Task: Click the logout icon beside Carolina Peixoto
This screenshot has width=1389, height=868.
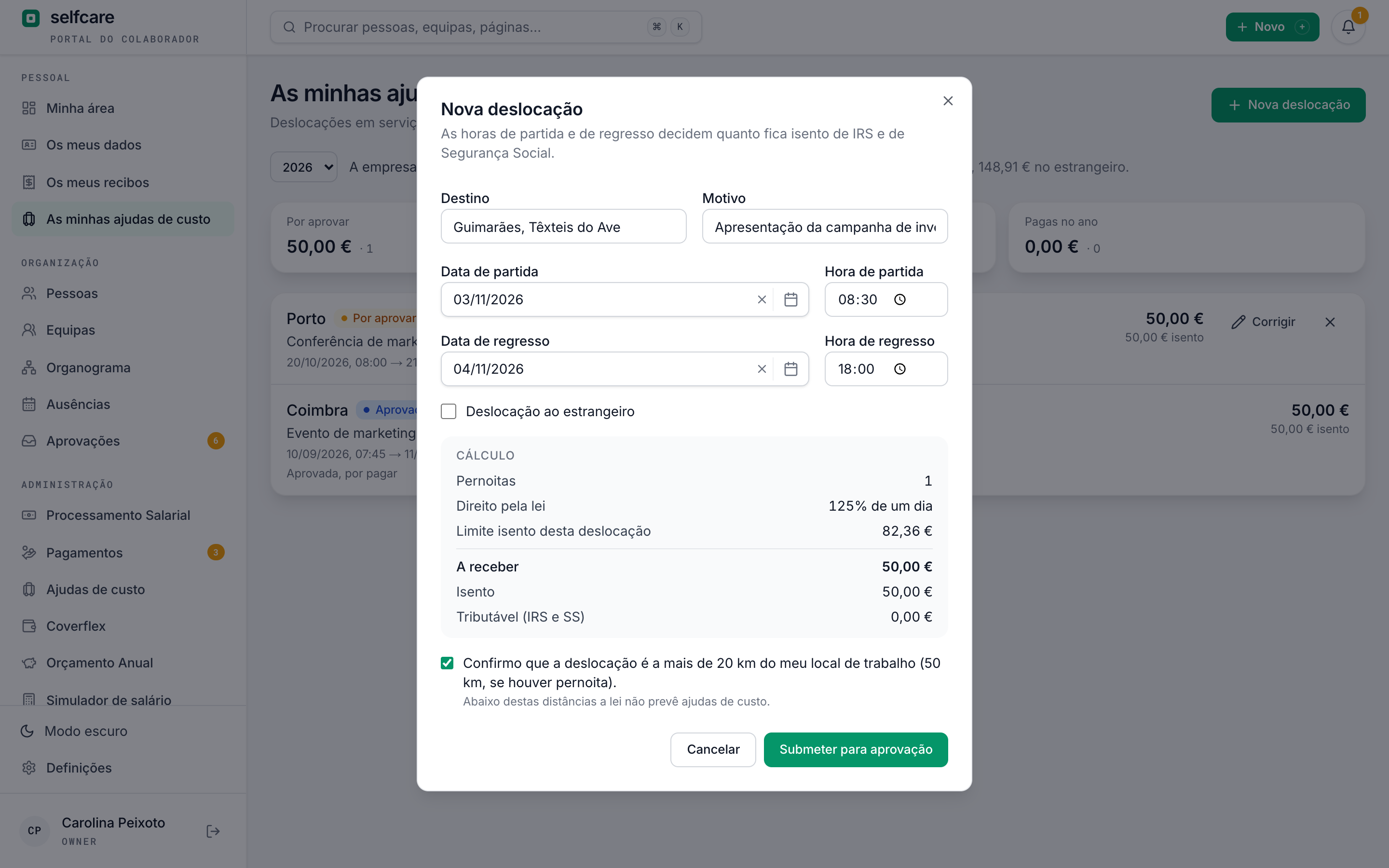Action: (213, 831)
